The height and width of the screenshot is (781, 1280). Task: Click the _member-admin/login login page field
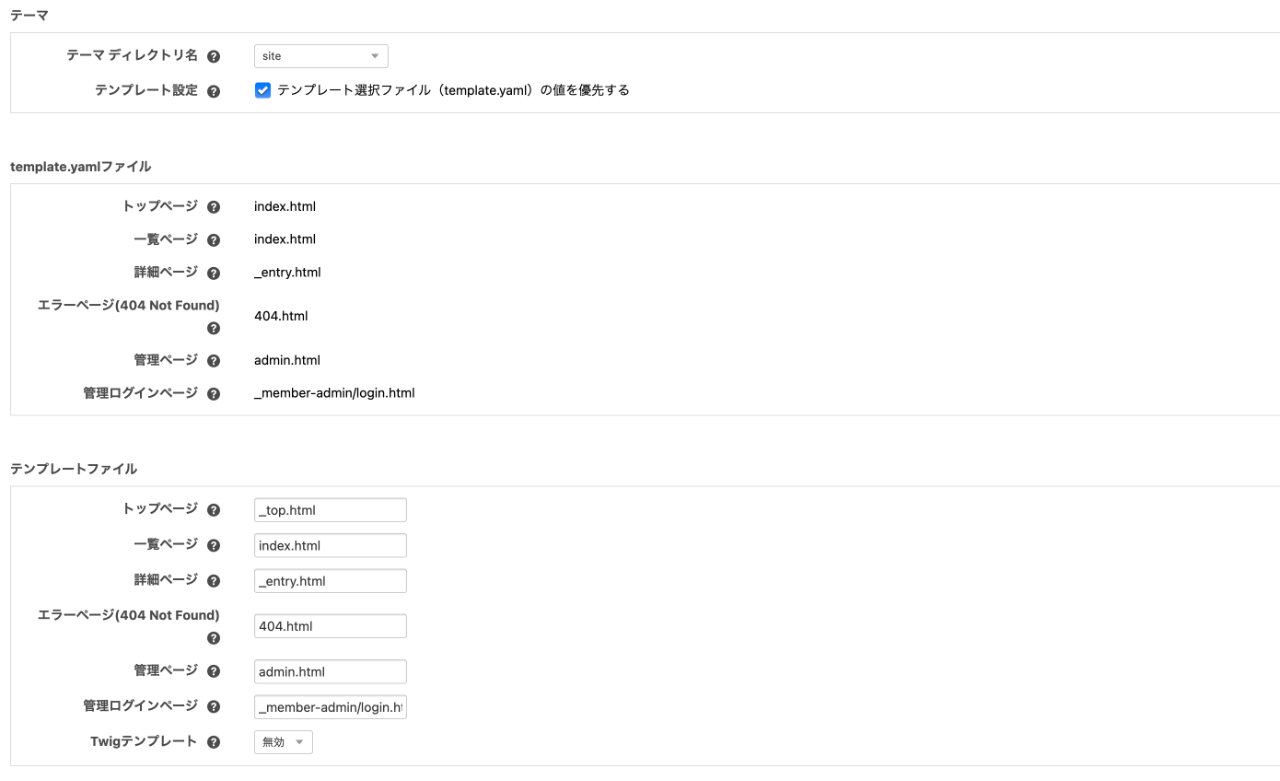(x=330, y=707)
